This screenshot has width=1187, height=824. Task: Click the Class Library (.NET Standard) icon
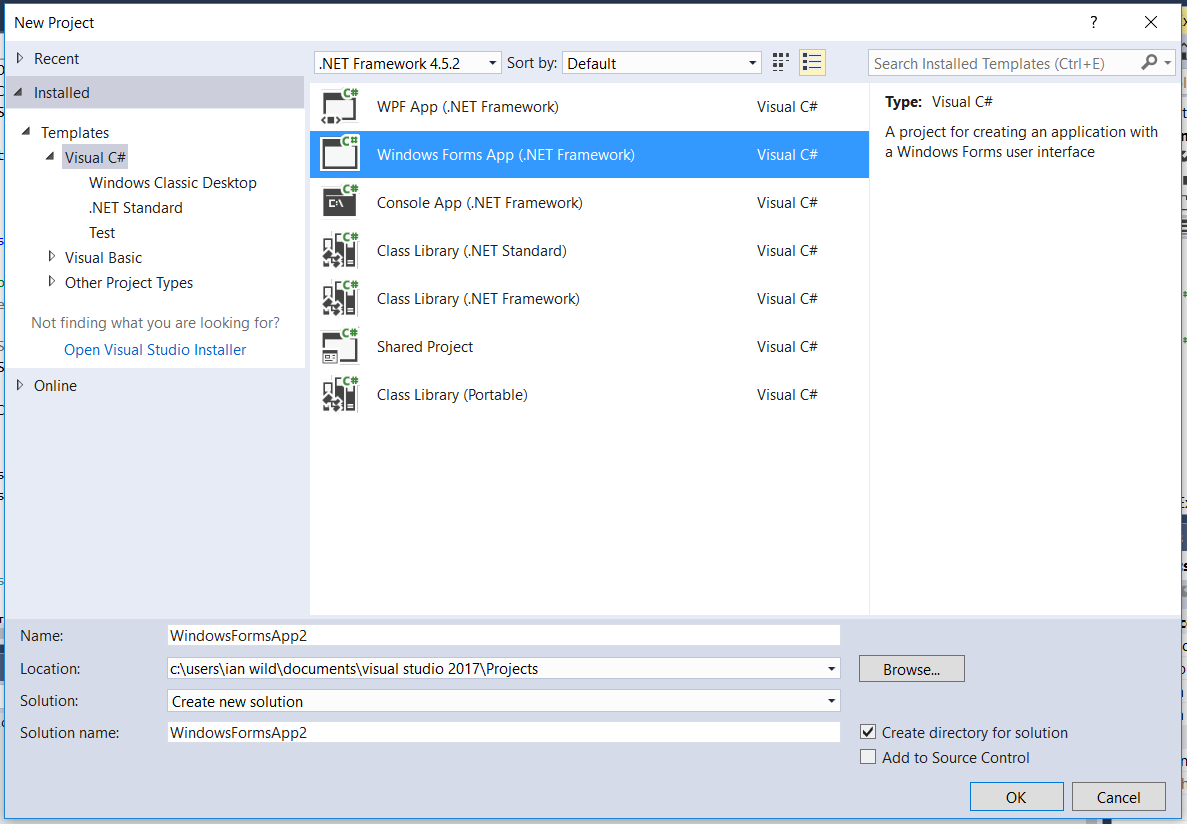tap(340, 251)
